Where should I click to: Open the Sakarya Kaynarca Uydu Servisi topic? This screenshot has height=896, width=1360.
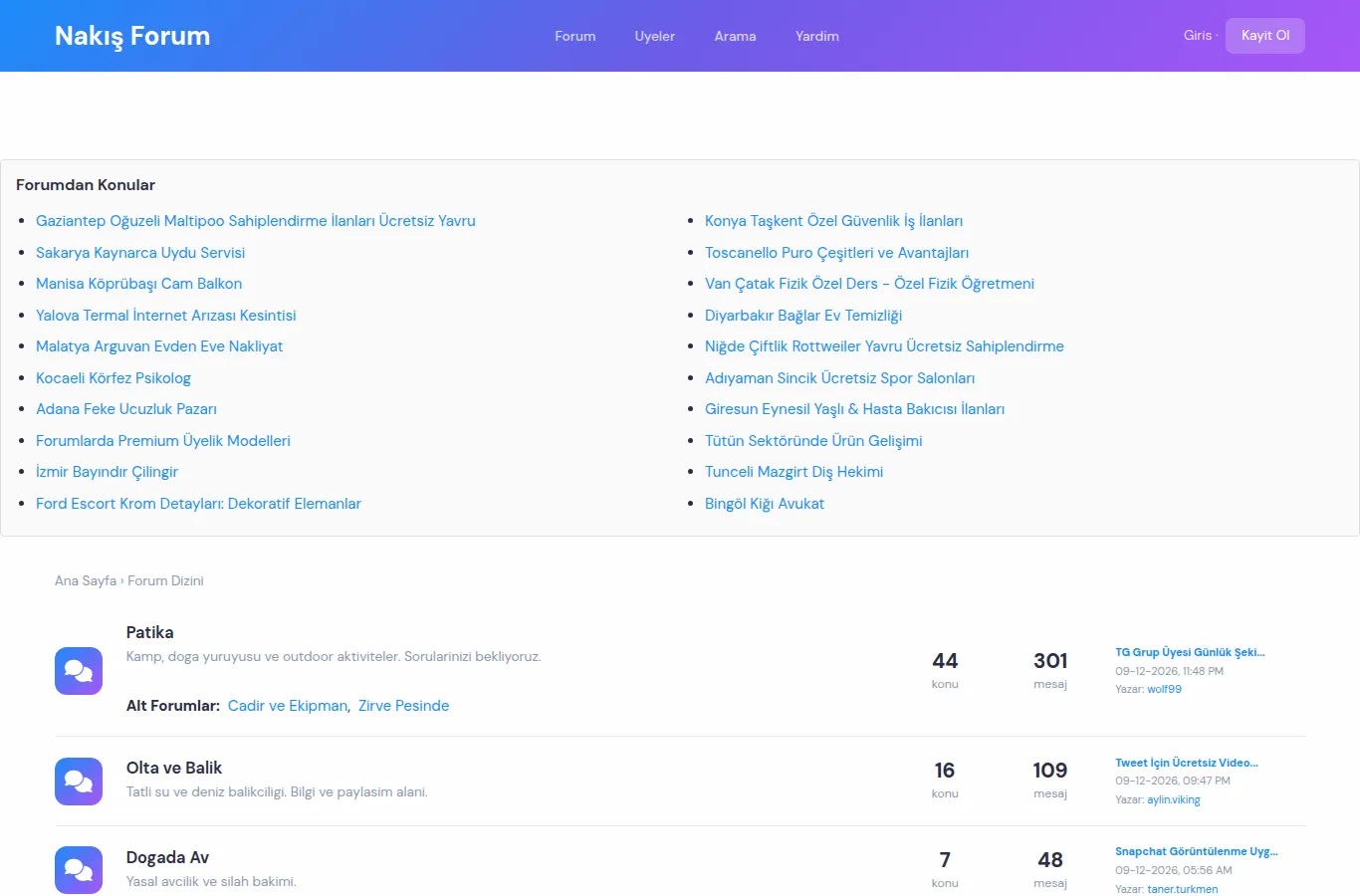point(140,253)
